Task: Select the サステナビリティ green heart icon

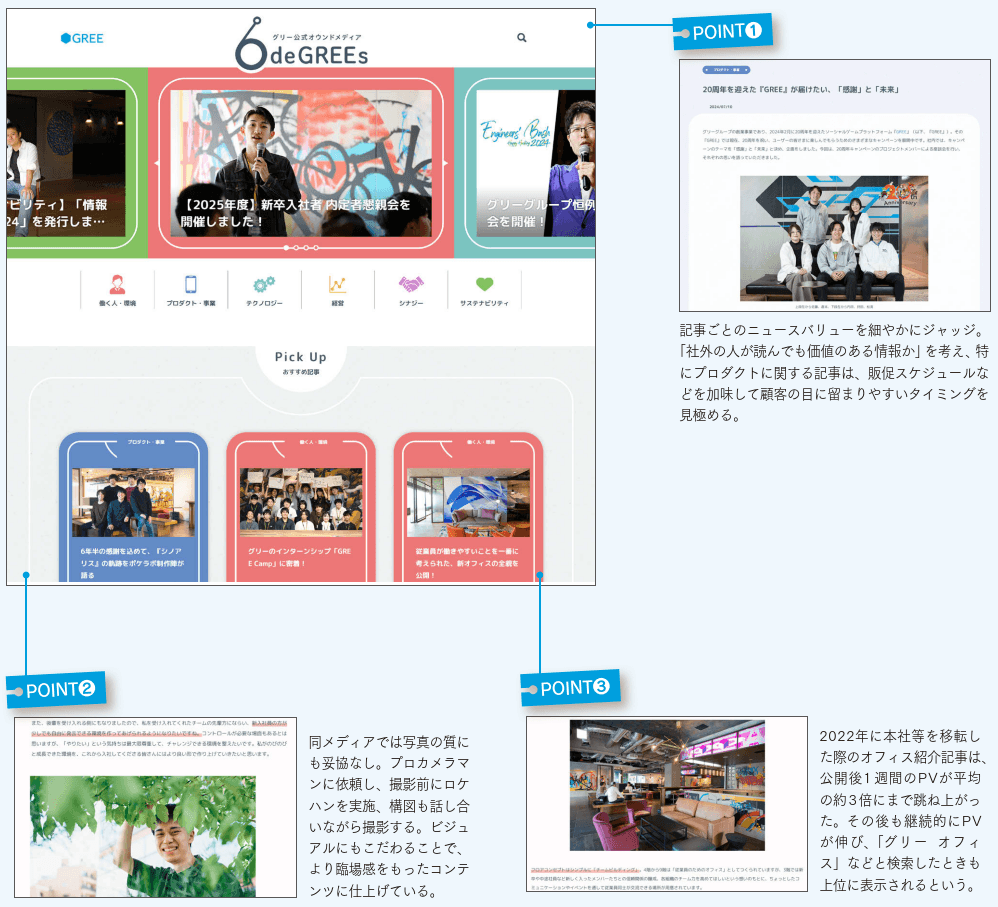Action: (484, 284)
